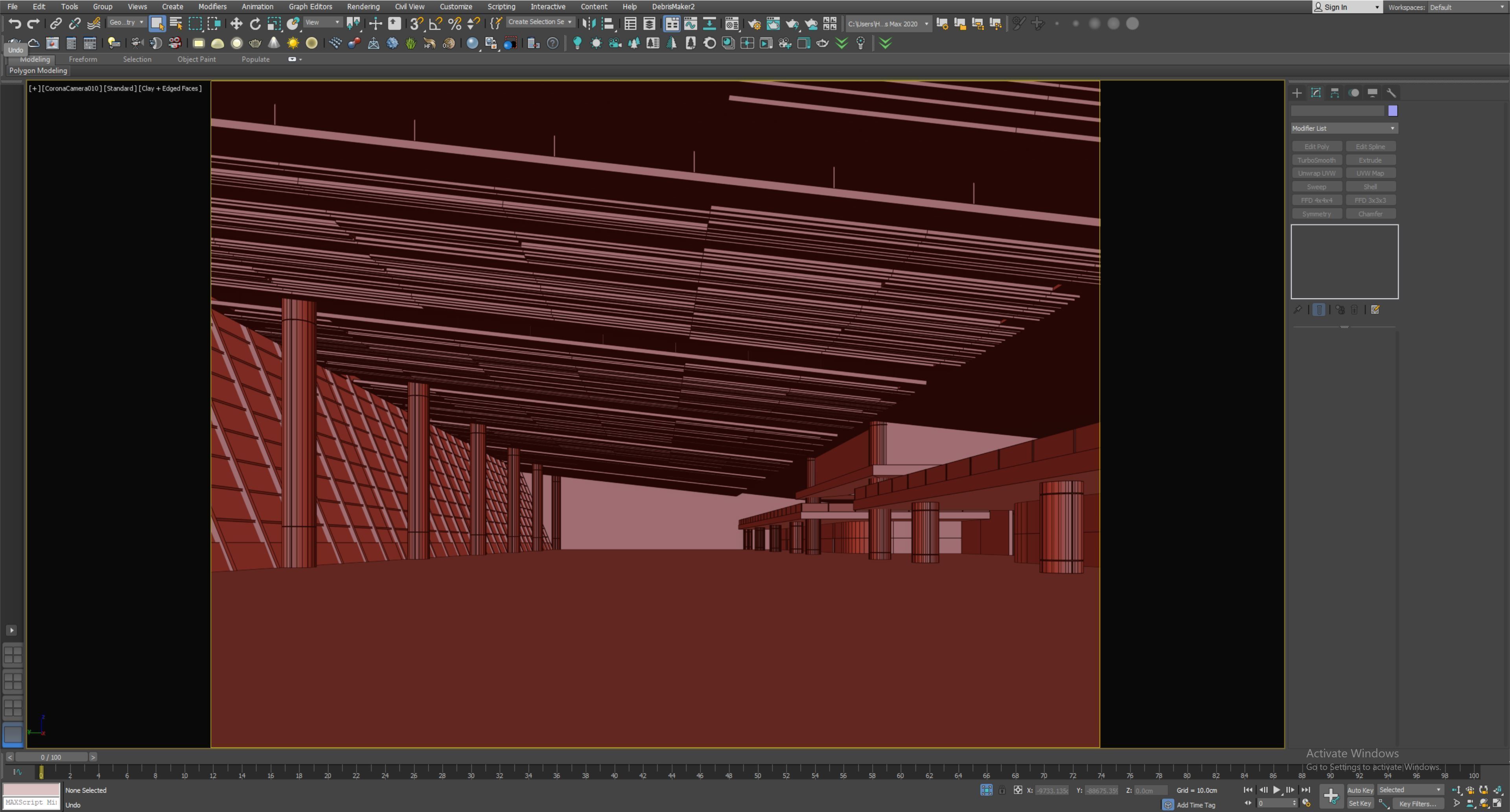Open the Modifiers menu
This screenshot has width=1510, height=812.
click(x=212, y=6)
